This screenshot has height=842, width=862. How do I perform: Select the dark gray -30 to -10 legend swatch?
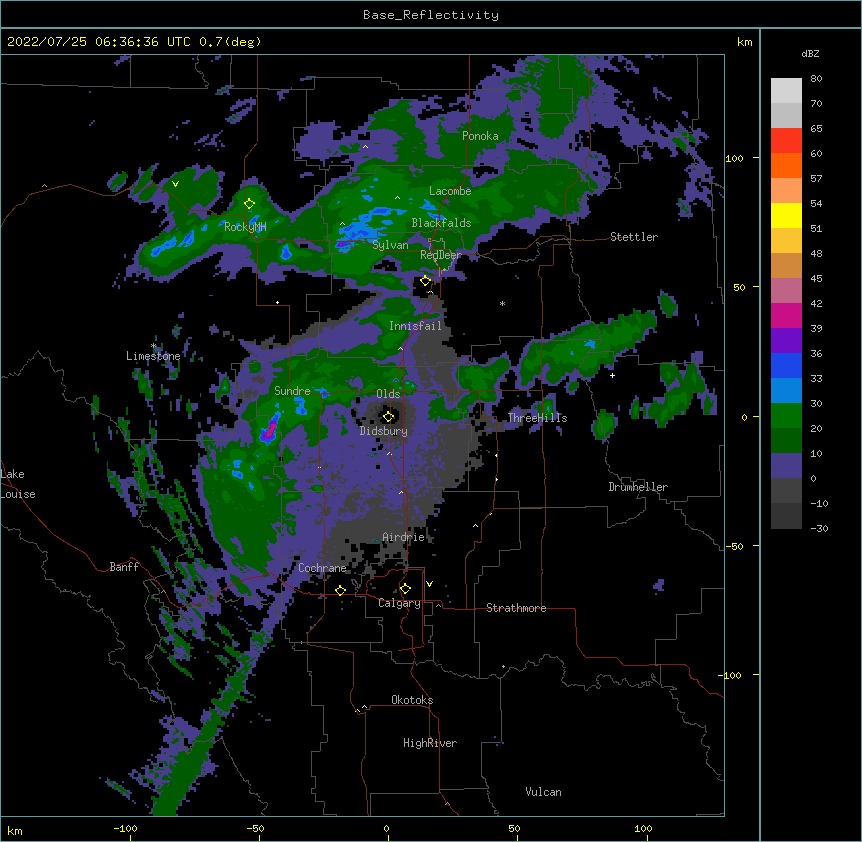pos(786,516)
